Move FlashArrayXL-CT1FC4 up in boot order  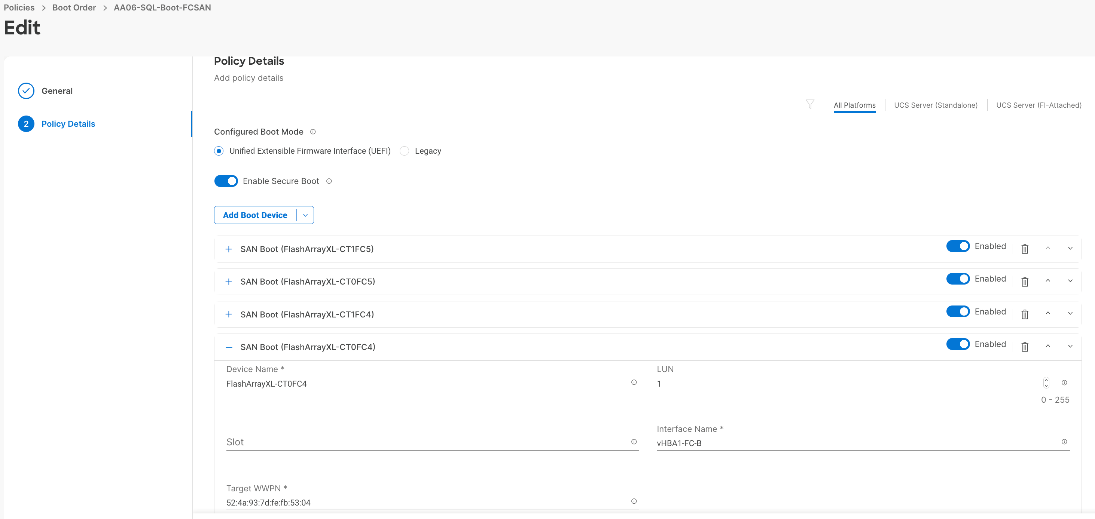point(1048,314)
